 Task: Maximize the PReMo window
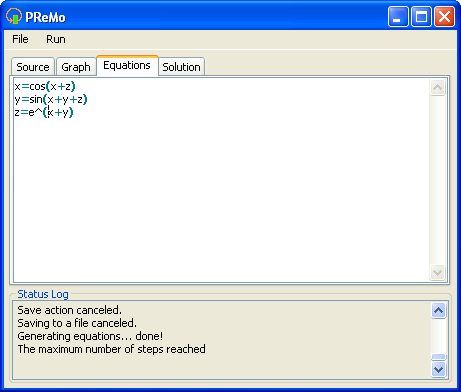pyautogui.click(x=421, y=16)
